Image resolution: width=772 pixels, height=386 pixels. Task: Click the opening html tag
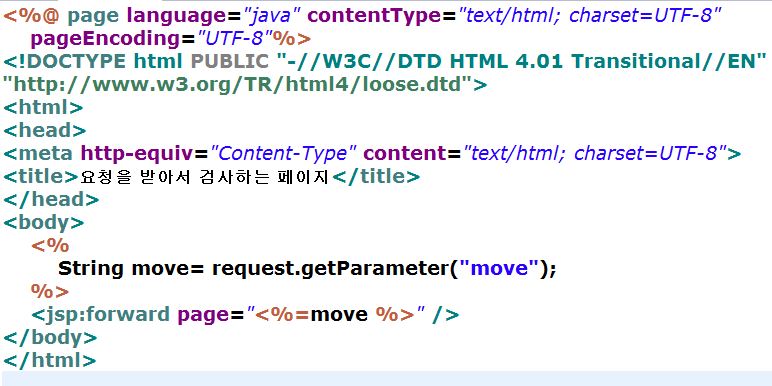coord(43,107)
